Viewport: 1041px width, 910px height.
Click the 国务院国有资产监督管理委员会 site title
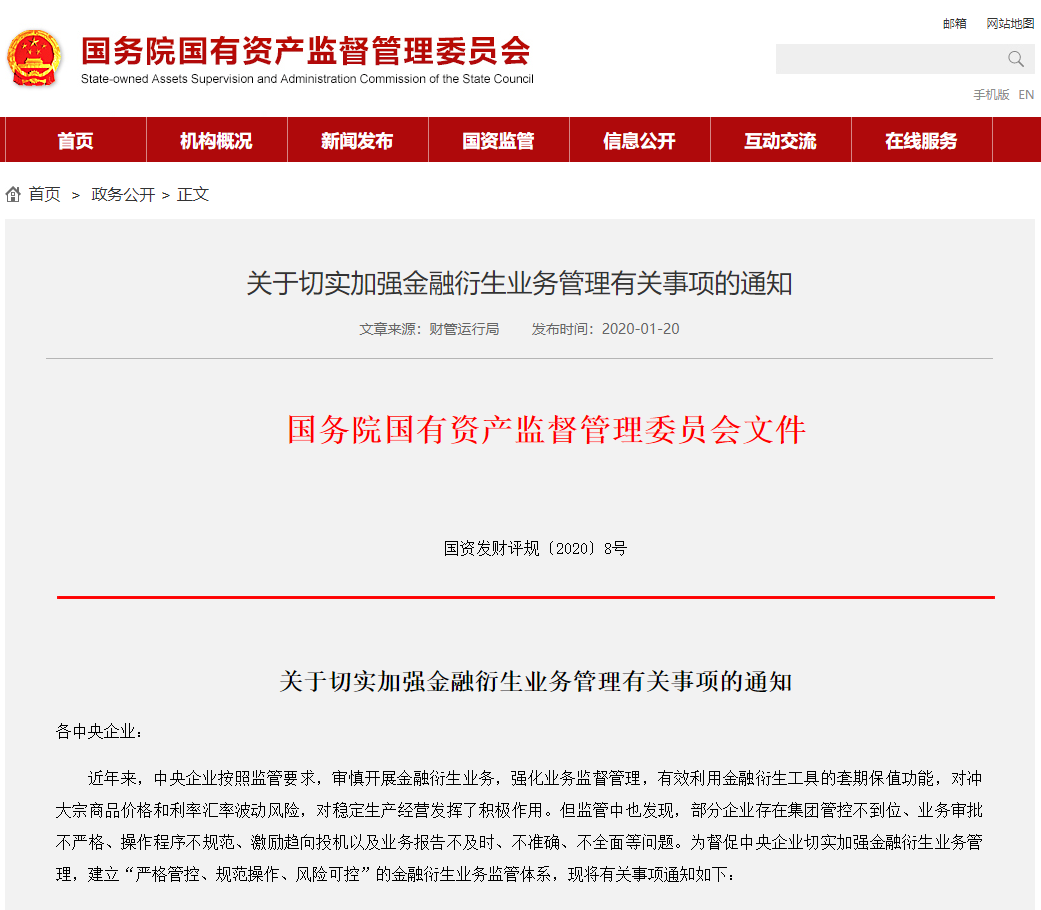(x=306, y=52)
